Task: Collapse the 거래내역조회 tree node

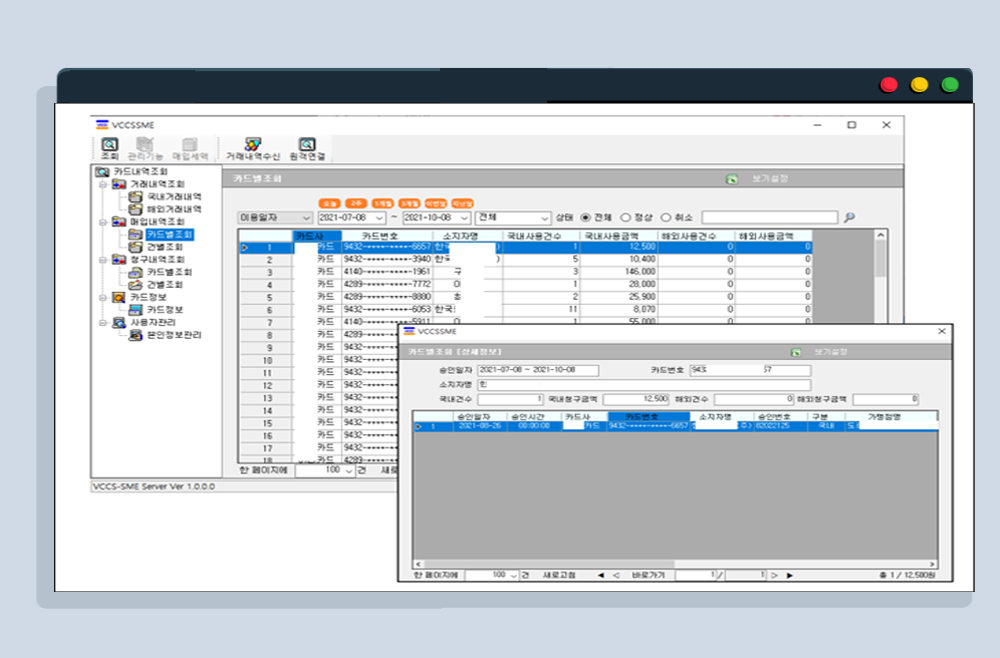Action: point(103,184)
